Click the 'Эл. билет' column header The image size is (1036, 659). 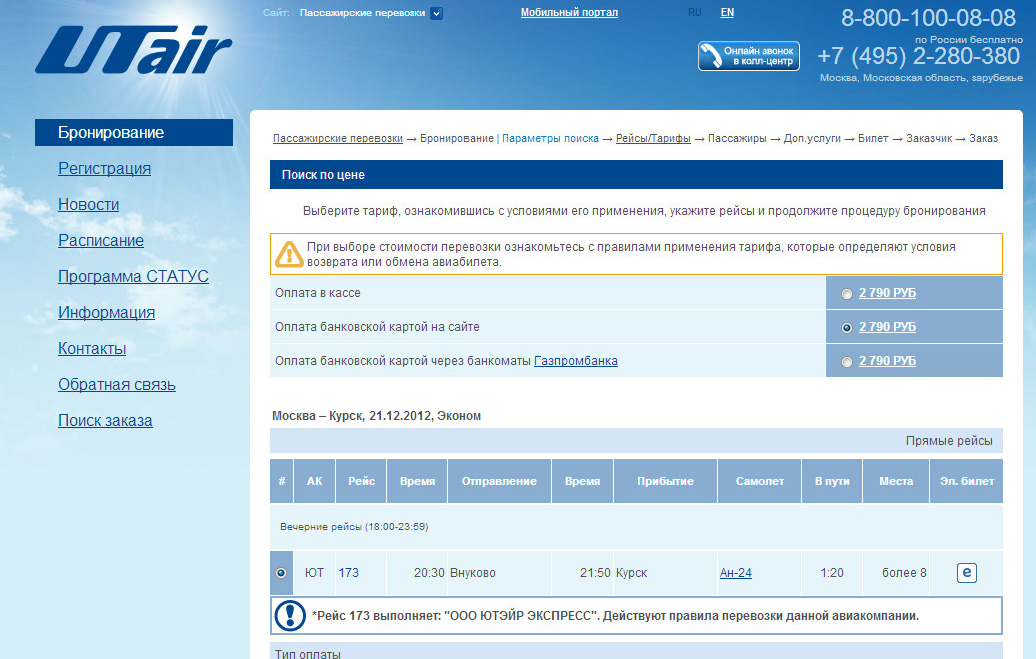967,481
